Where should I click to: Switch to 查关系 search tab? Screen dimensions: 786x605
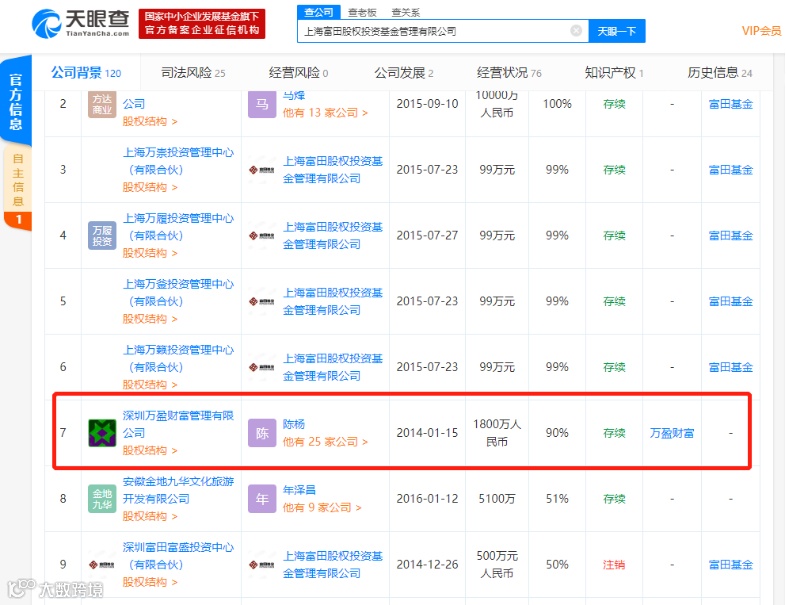point(406,12)
